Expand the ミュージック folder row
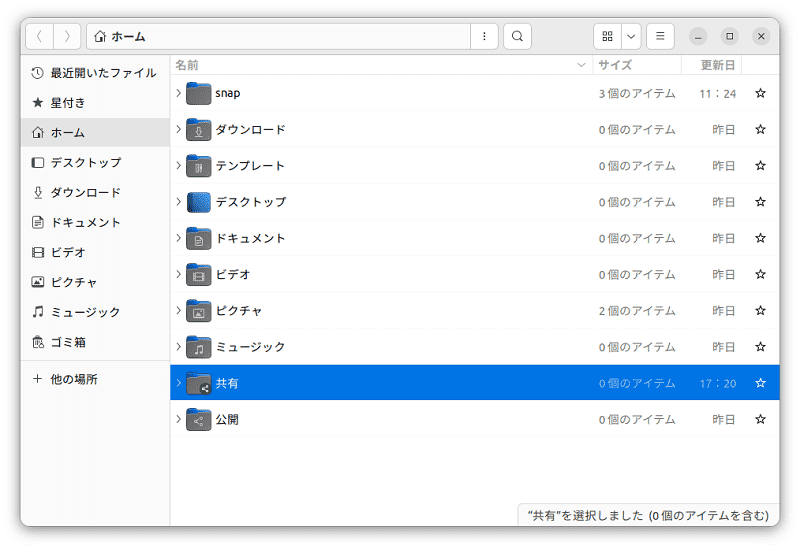800x549 pixels. pyautogui.click(x=179, y=347)
